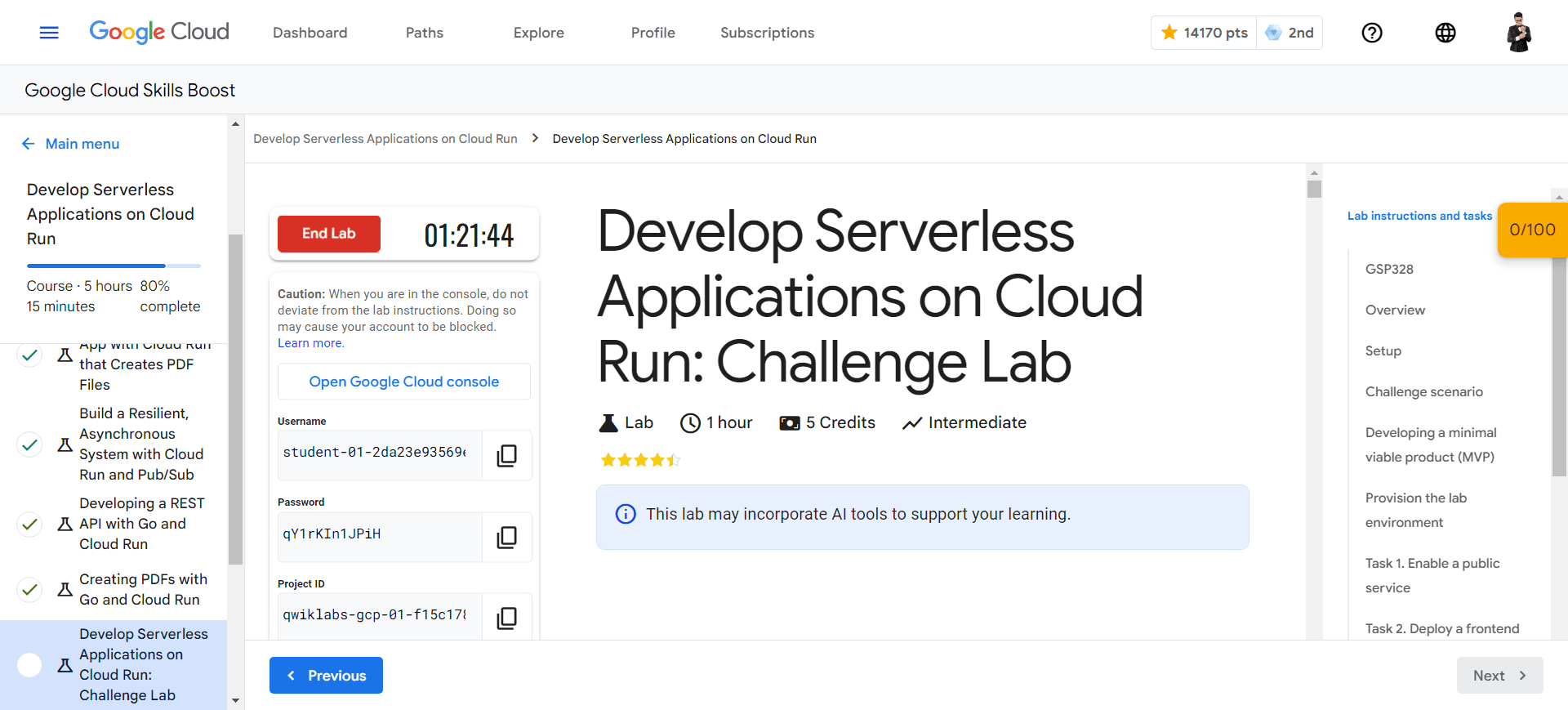
Task: Open the Google Cloud console
Action: 403,382
